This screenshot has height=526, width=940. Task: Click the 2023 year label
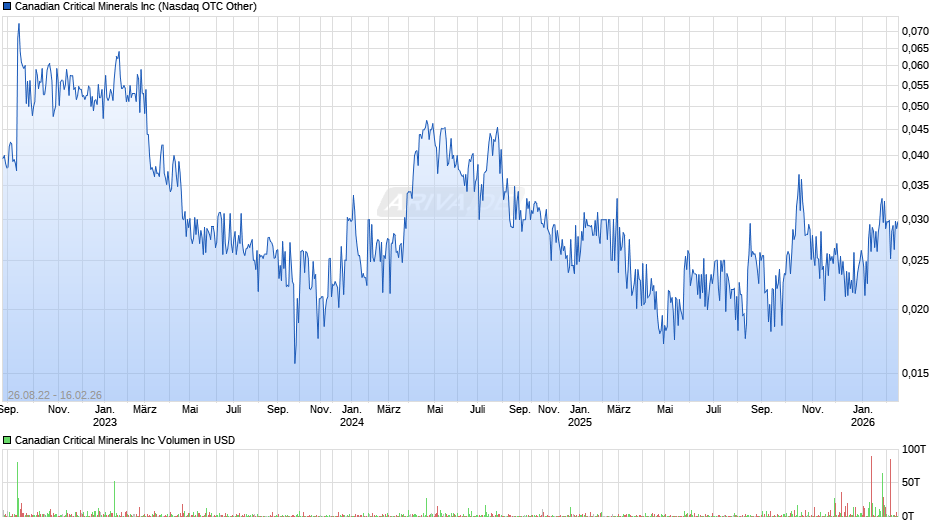[x=105, y=422]
